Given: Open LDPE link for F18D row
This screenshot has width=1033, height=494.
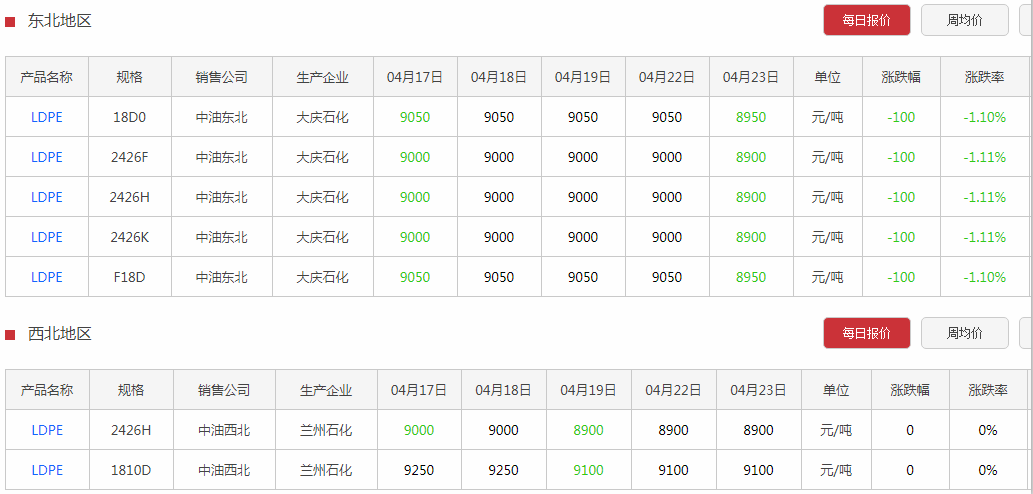Looking at the screenshot, I should point(47,277).
